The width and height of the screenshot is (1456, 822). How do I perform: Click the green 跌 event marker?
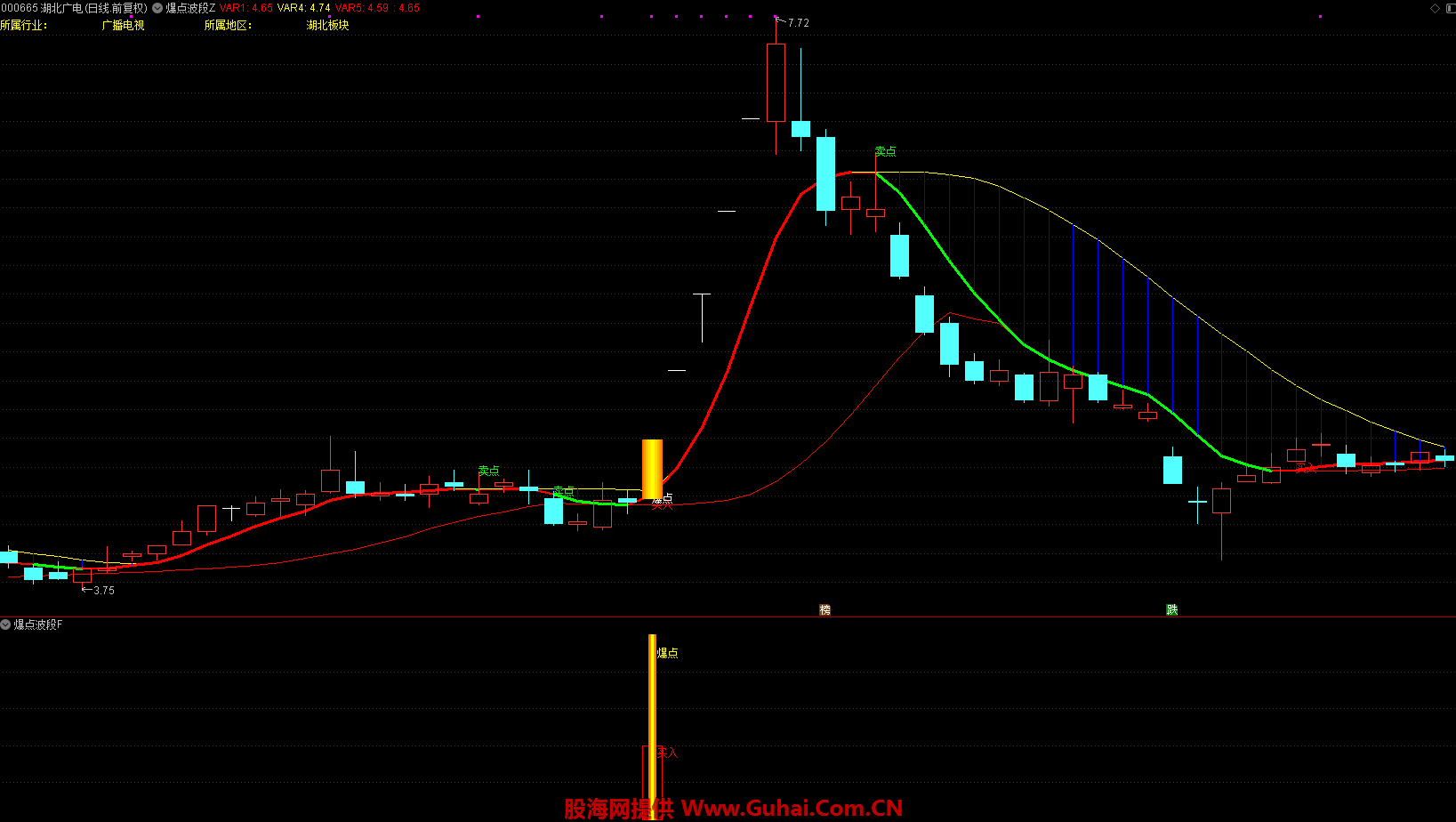coord(1171,609)
